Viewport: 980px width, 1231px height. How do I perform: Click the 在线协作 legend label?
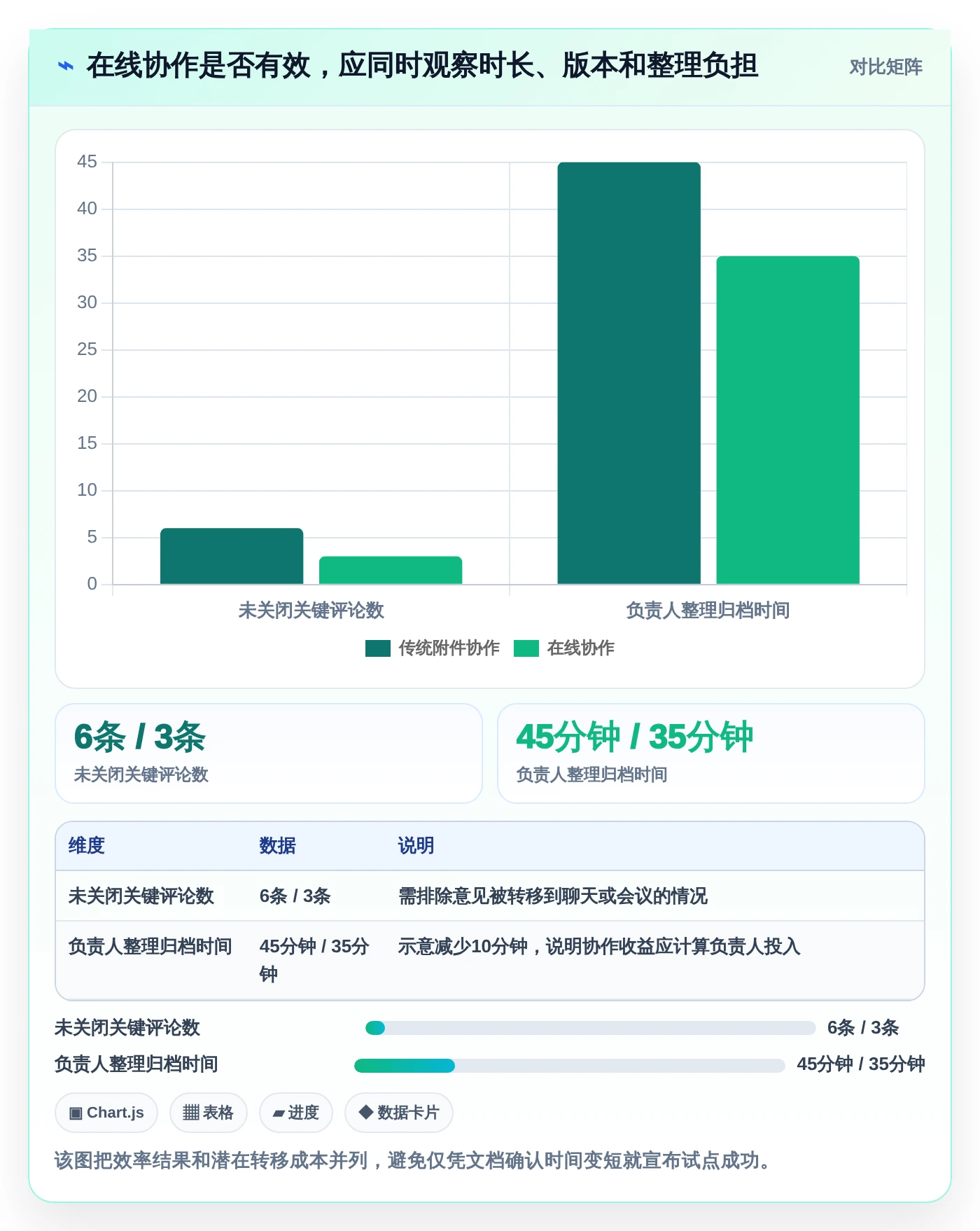[x=580, y=648]
